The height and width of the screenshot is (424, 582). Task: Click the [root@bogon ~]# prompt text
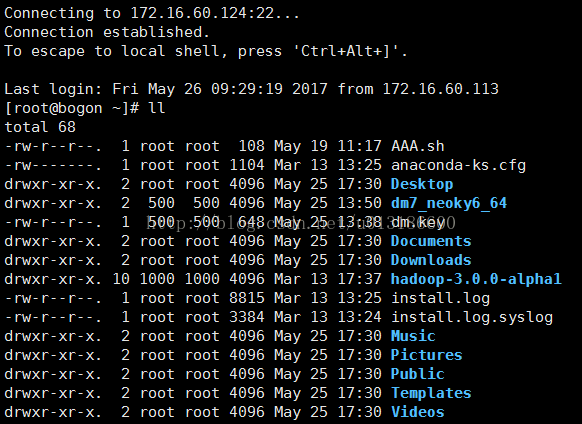point(71,108)
